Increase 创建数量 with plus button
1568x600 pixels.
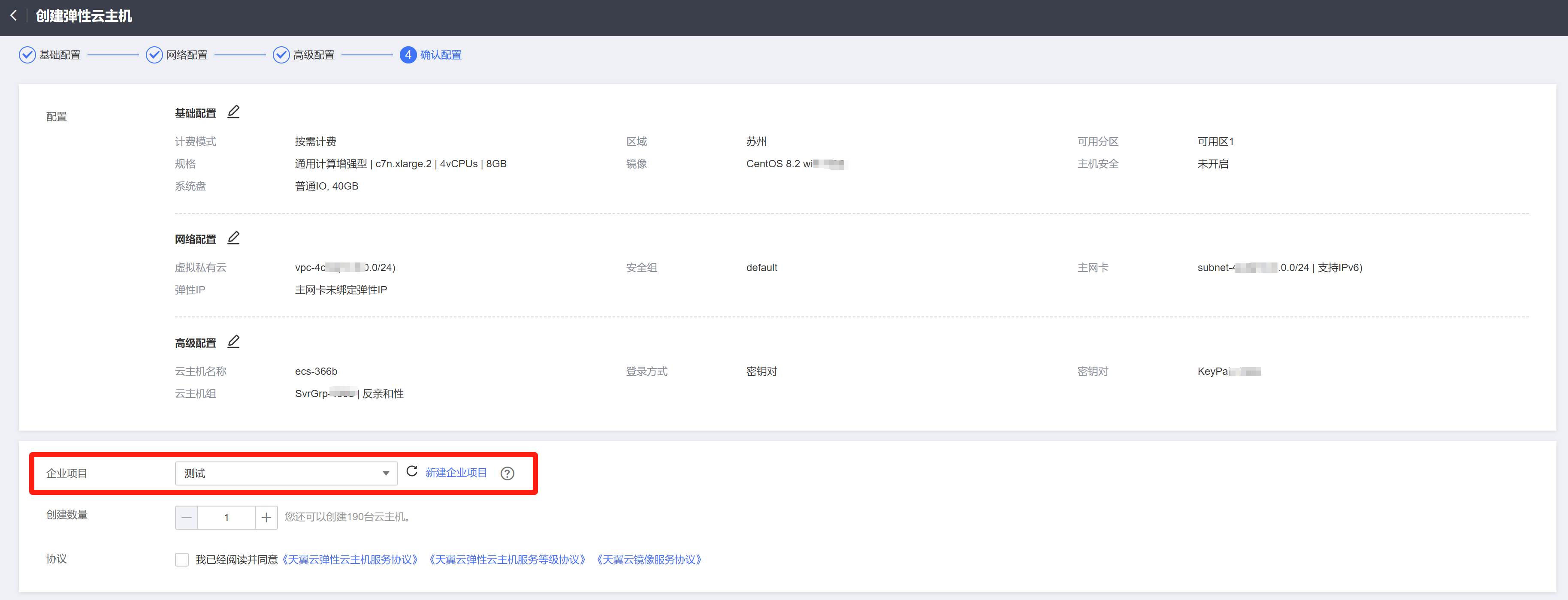coord(266,517)
